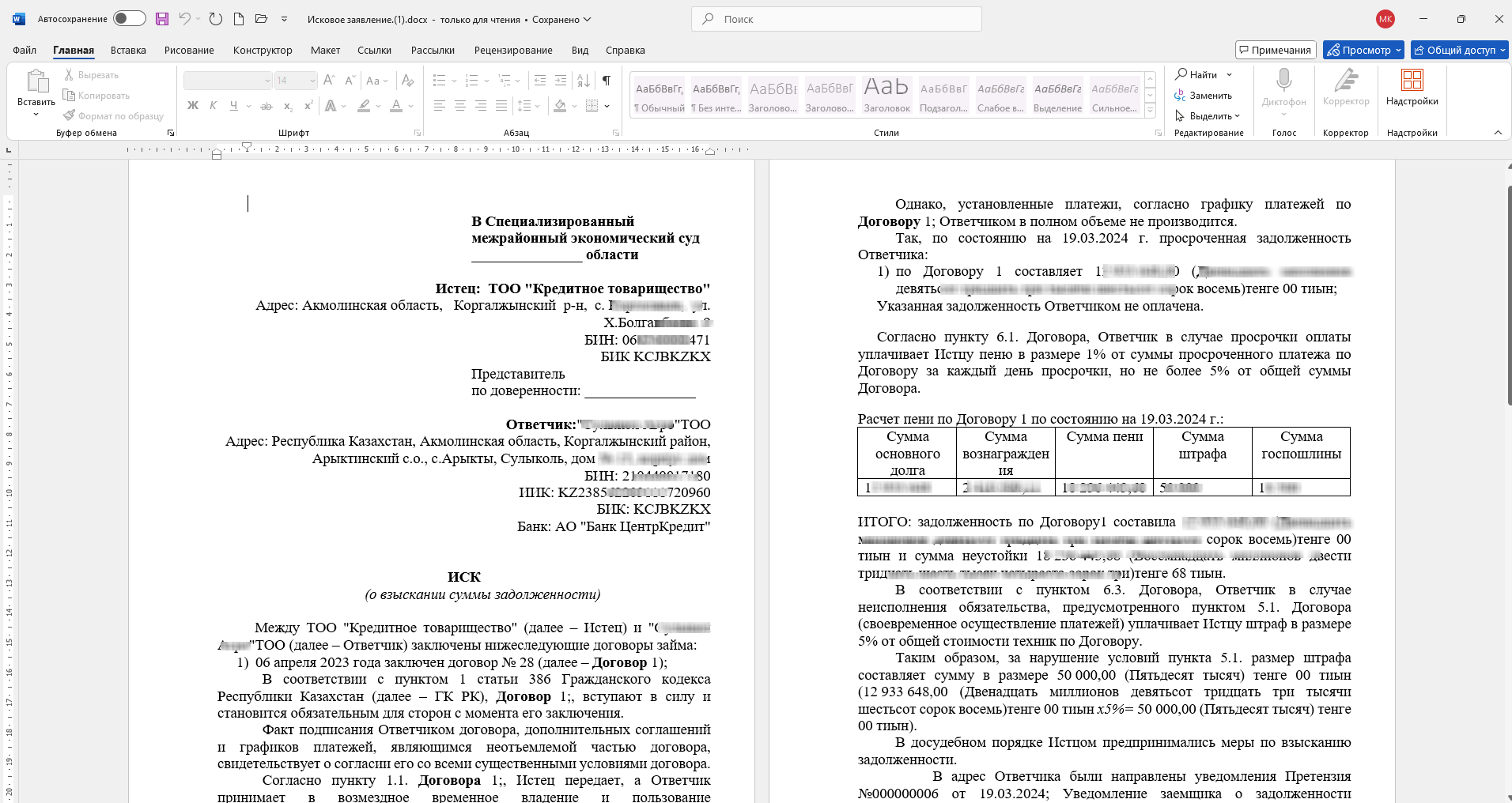Image resolution: width=1512 pixels, height=803 pixels.
Task: Switch to the Макет tab
Action: click(325, 50)
